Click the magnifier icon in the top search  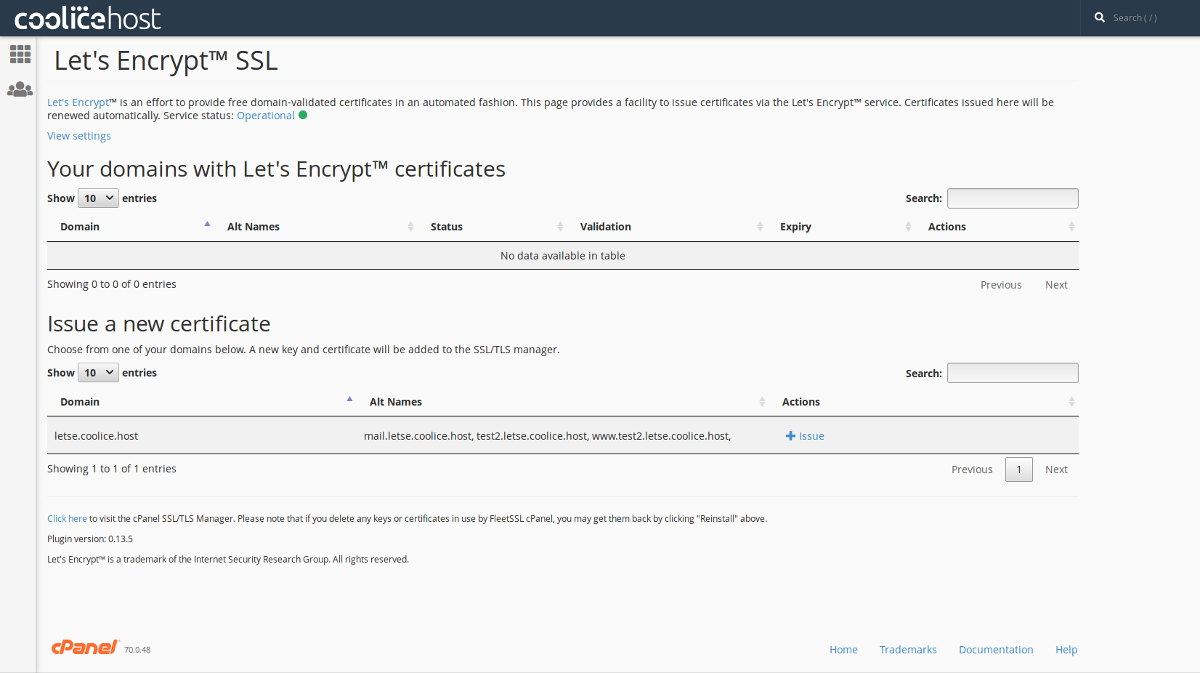[x=1100, y=18]
